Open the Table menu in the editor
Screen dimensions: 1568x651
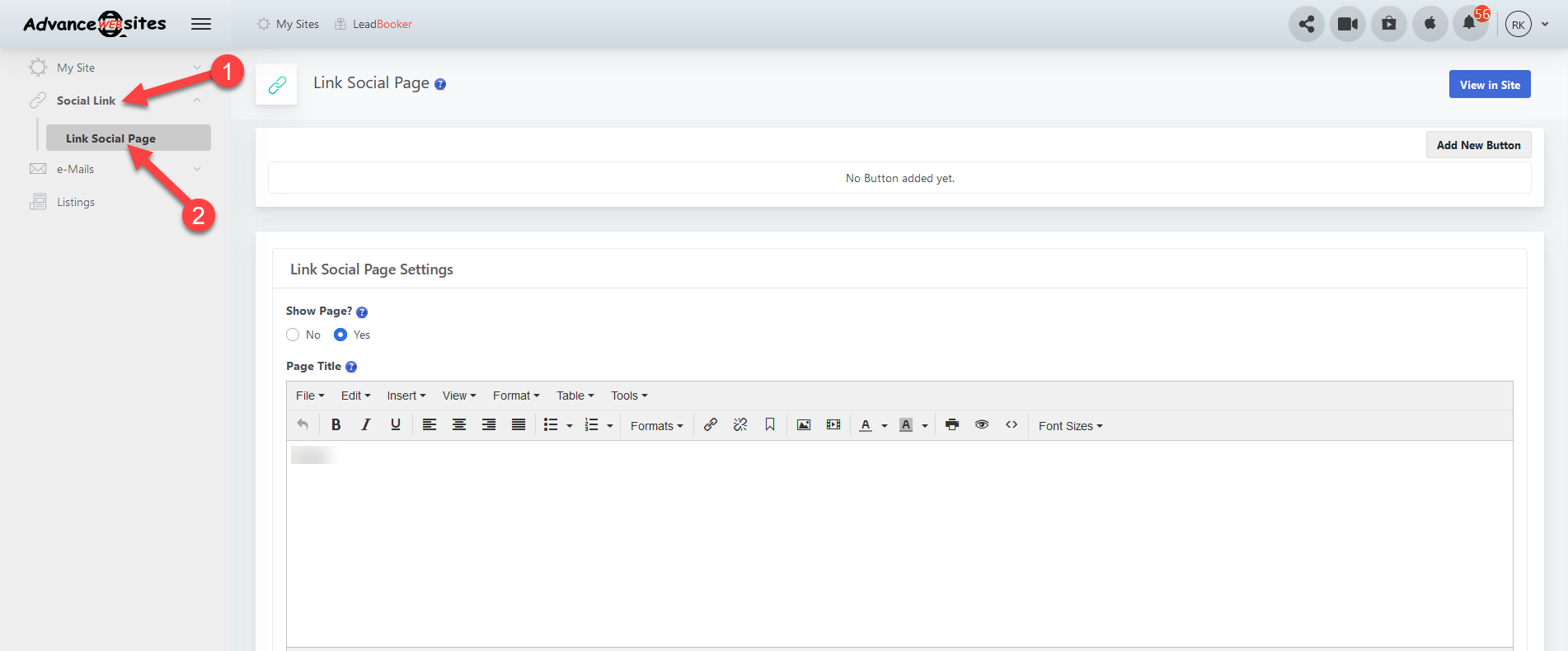click(575, 396)
